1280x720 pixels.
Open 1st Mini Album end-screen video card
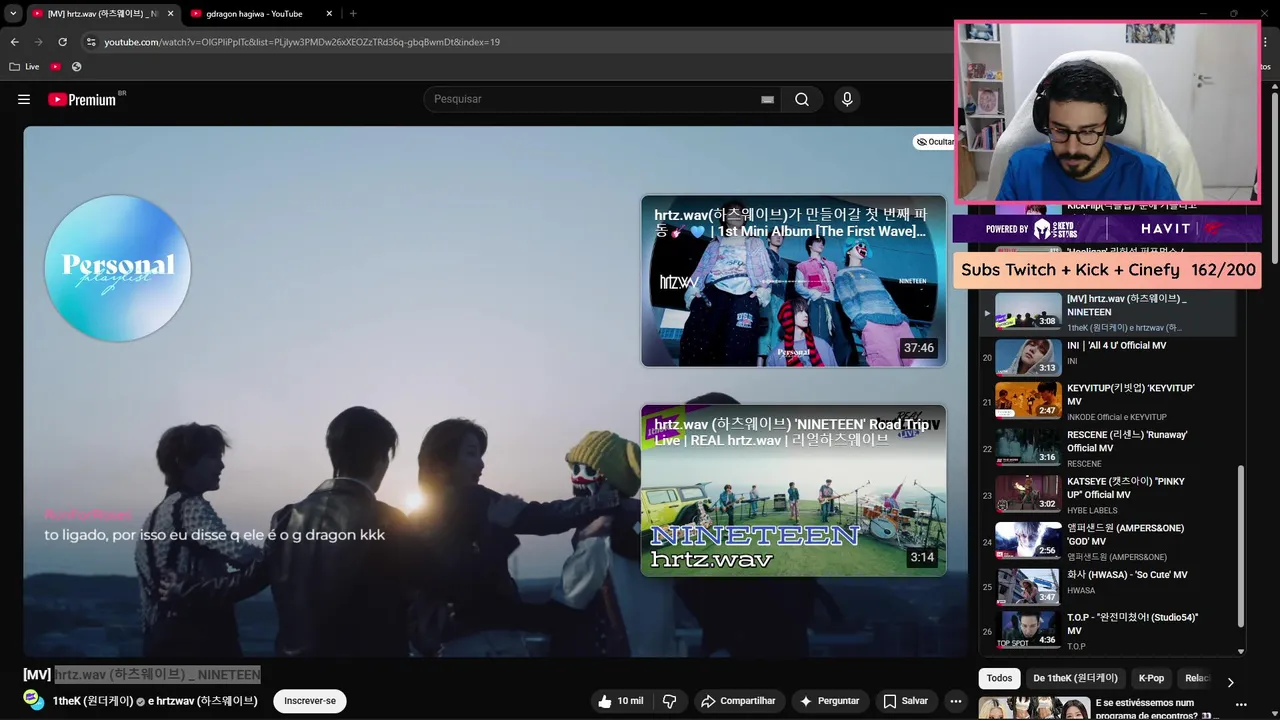click(793, 281)
